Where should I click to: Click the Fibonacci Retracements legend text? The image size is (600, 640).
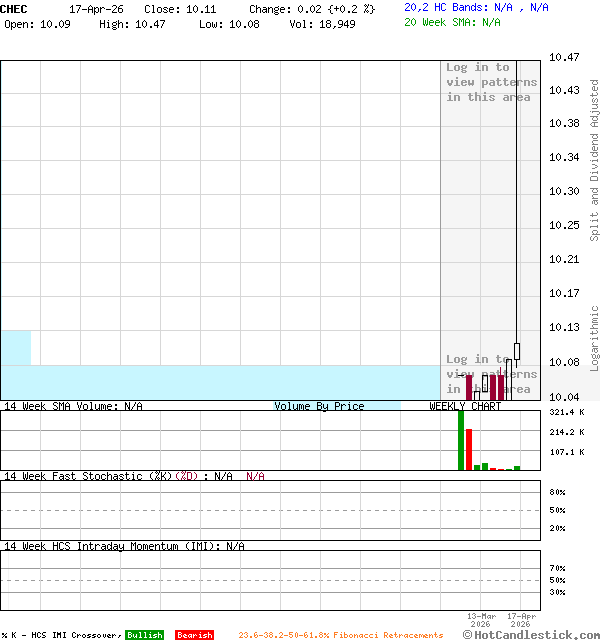point(340,635)
